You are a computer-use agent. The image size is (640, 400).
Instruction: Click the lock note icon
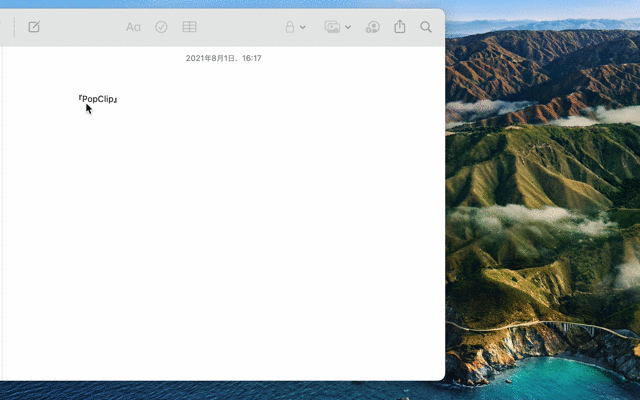290,27
